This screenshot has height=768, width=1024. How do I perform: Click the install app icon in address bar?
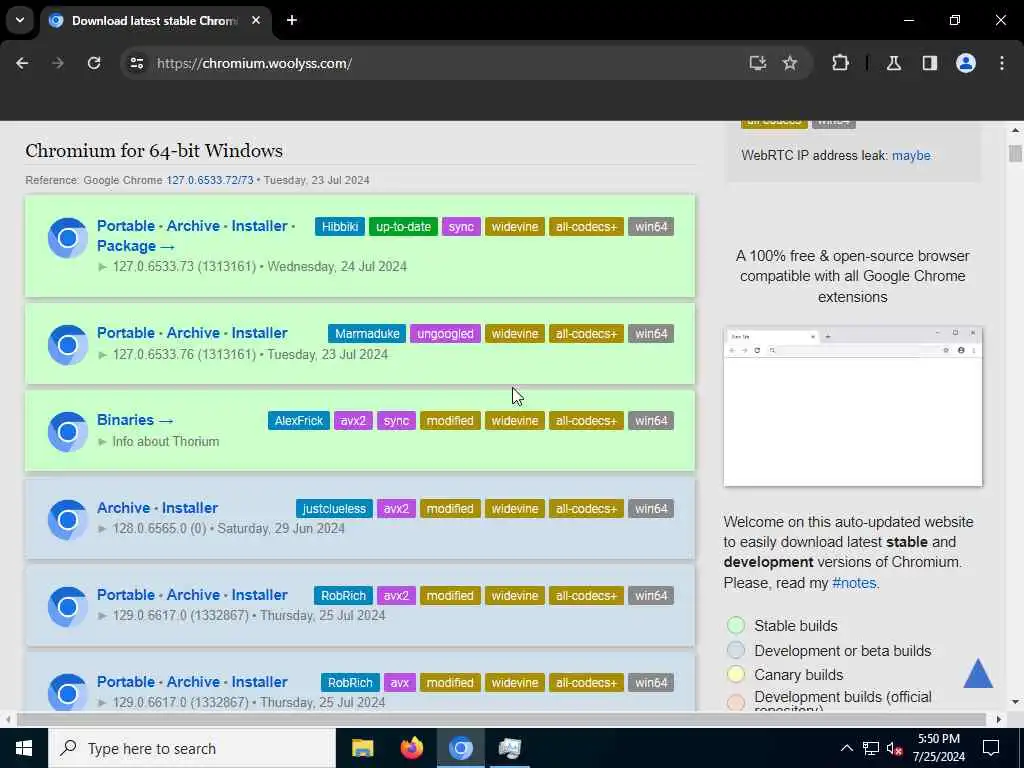tap(758, 63)
